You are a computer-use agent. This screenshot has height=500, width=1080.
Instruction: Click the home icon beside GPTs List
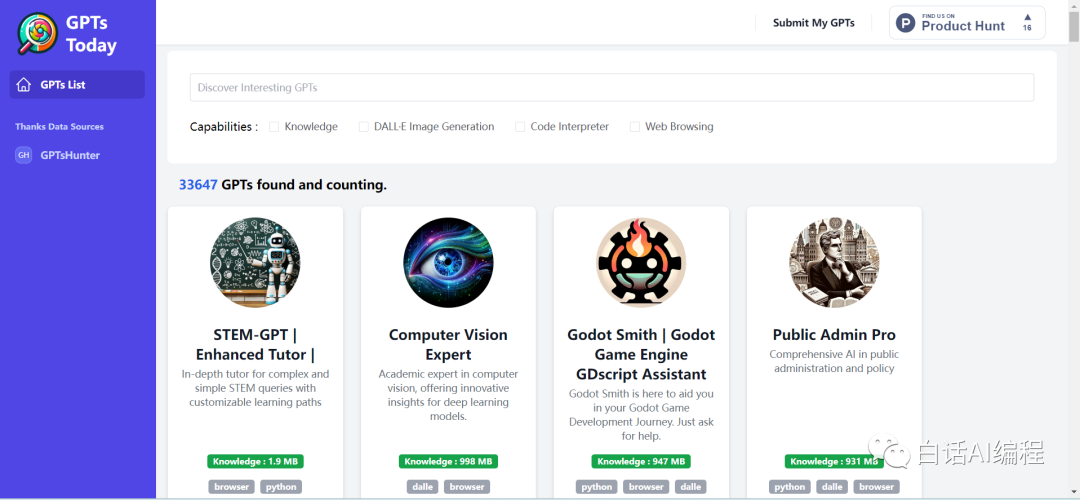click(23, 85)
